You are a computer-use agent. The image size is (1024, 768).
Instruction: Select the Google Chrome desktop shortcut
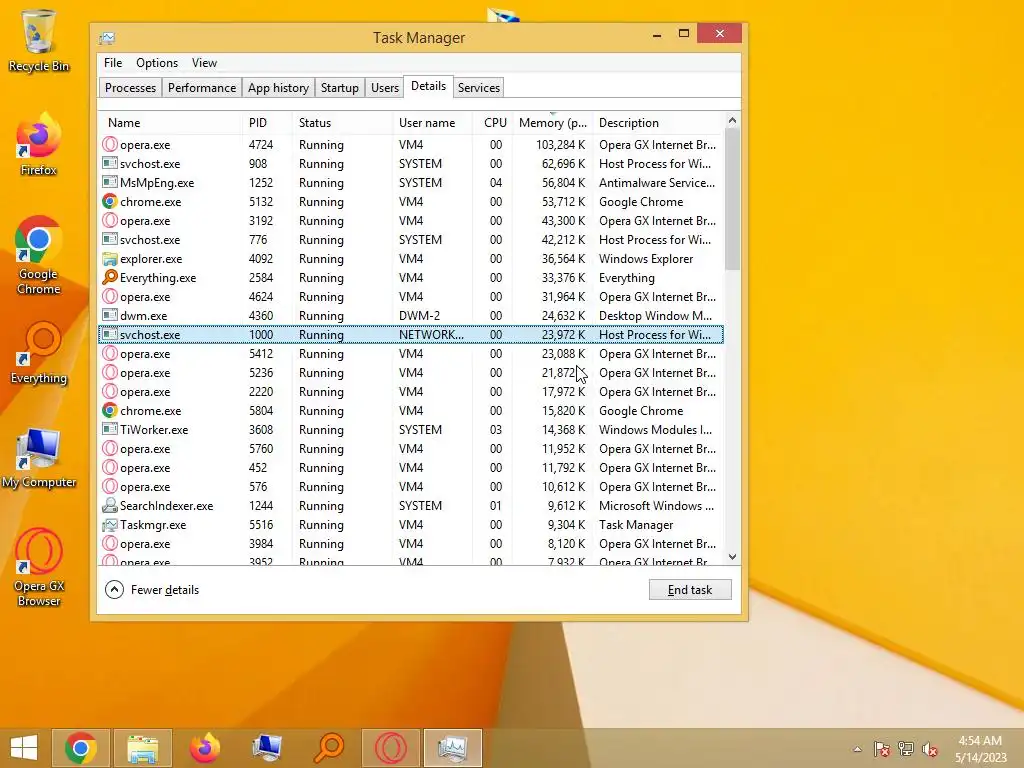pos(39,256)
